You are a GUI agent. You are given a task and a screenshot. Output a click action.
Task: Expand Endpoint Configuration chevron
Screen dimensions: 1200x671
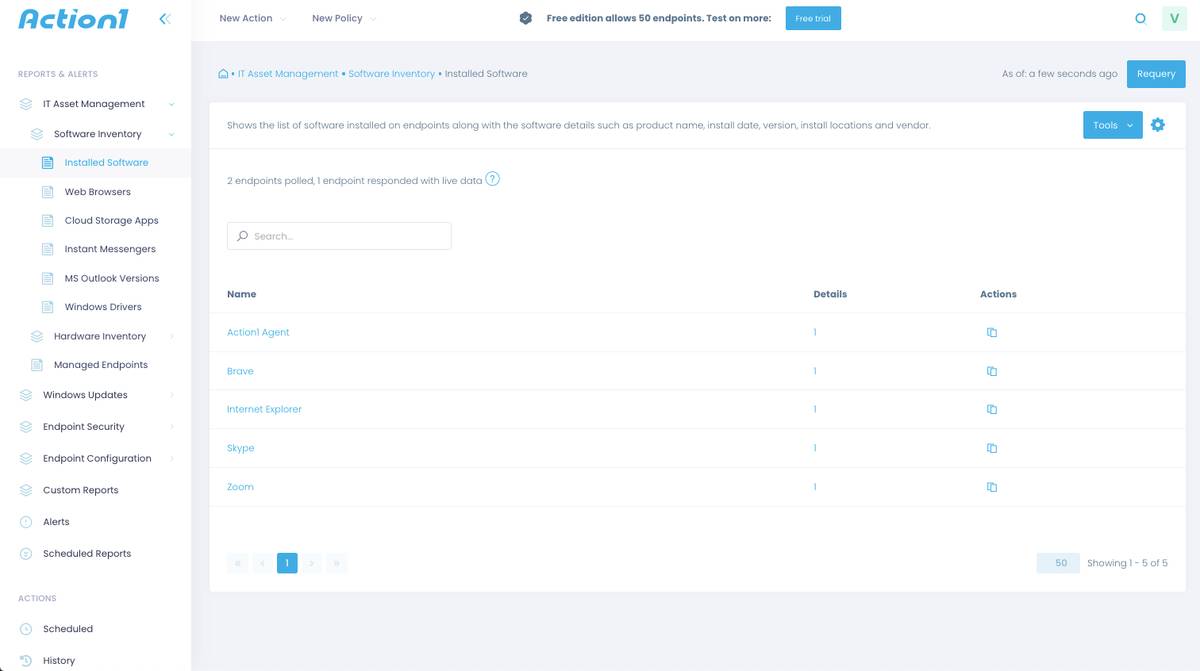tap(172, 459)
